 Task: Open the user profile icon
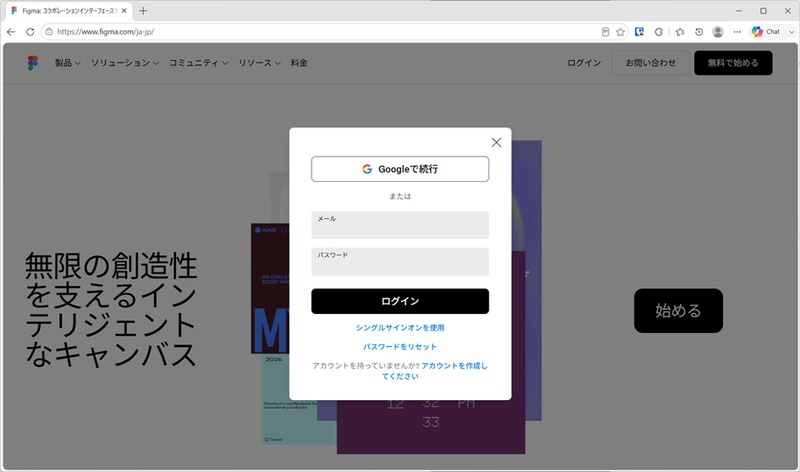pyautogui.click(x=718, y=32)
